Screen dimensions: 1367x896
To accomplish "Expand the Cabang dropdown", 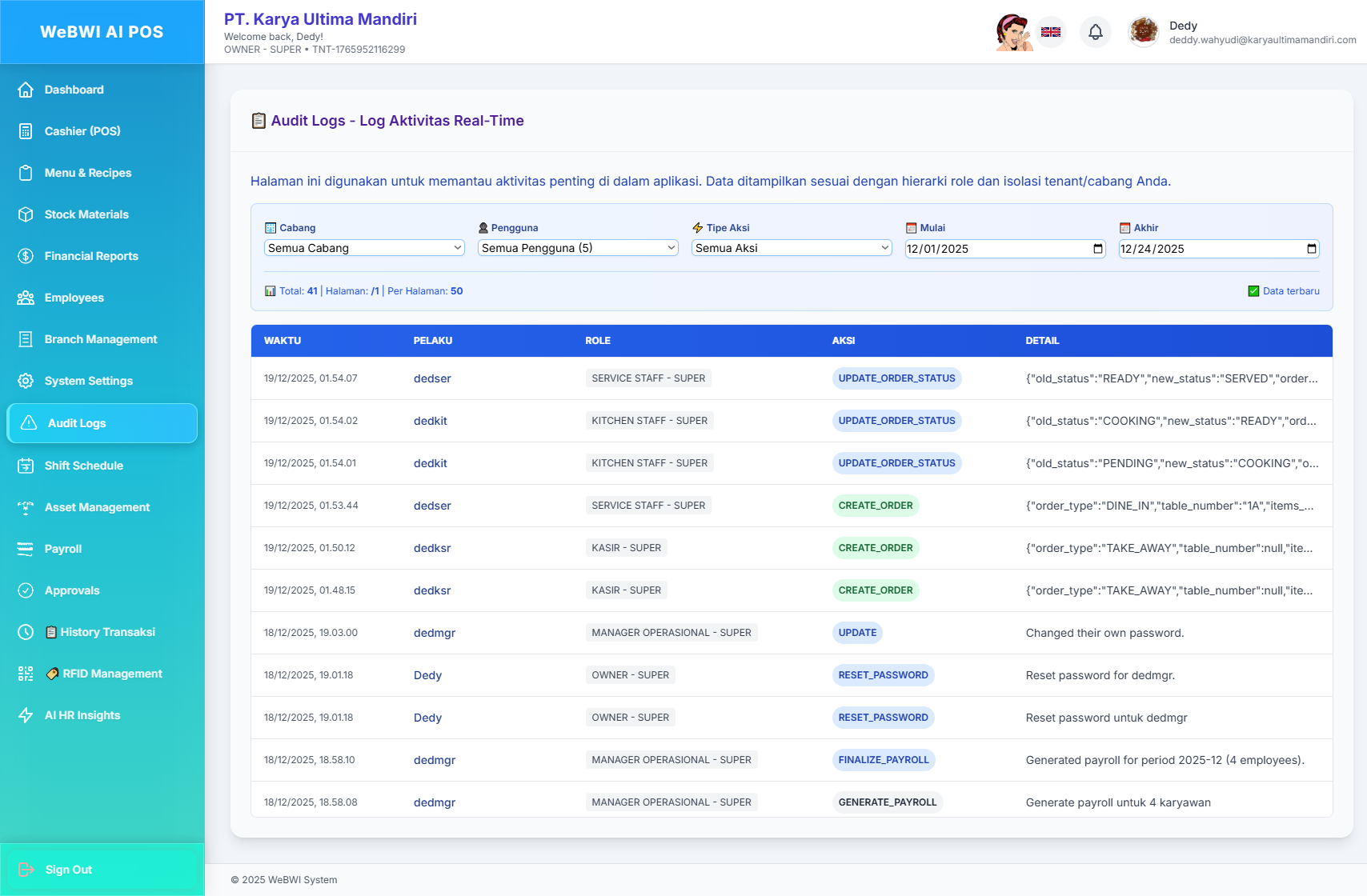I will pos(364,248).
